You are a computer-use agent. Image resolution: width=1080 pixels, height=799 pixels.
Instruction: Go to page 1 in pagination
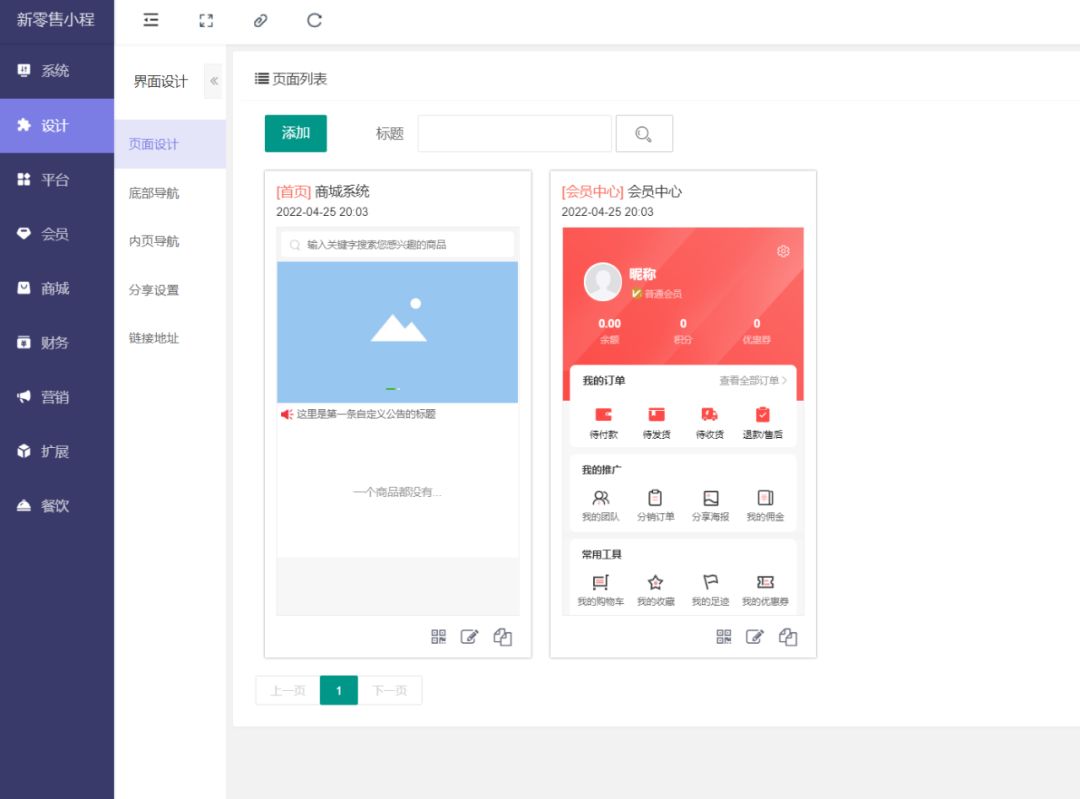[339, 690]
